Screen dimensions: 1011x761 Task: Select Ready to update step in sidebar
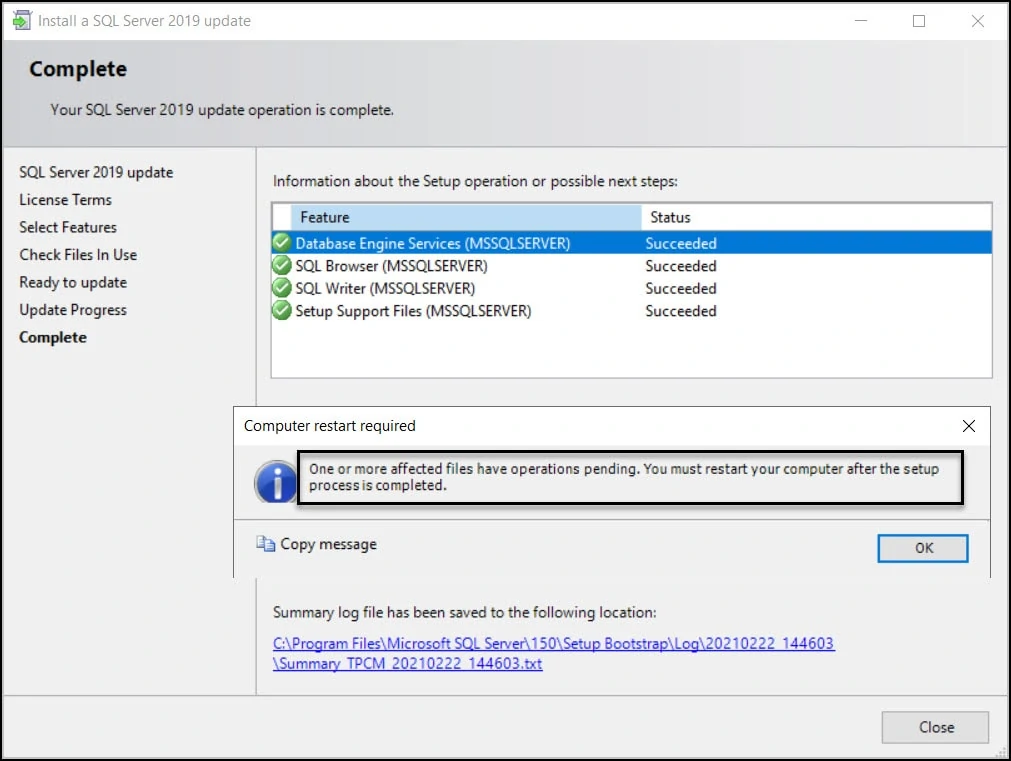tap(73, 282)
